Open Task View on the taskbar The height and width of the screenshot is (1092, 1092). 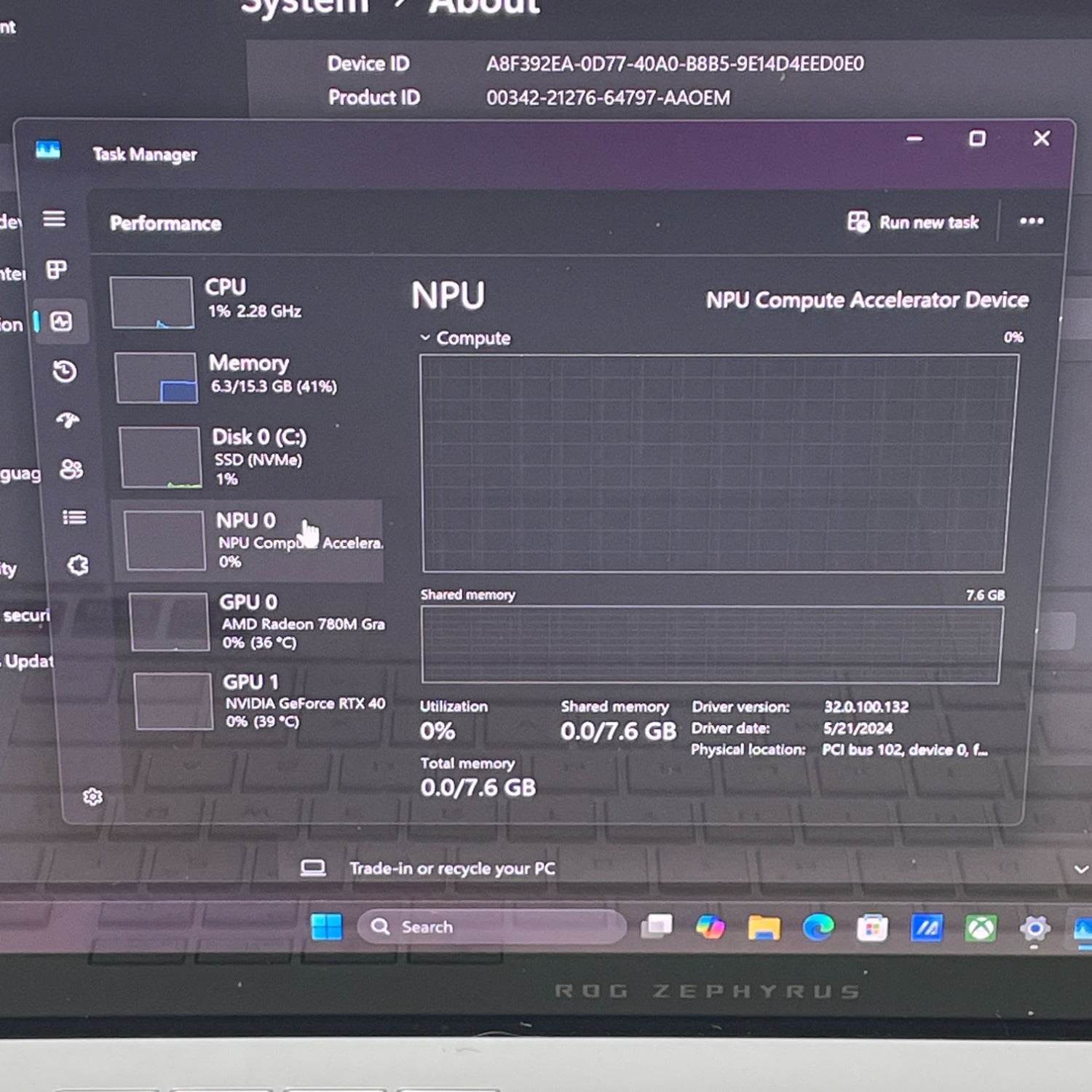(656, 926)
